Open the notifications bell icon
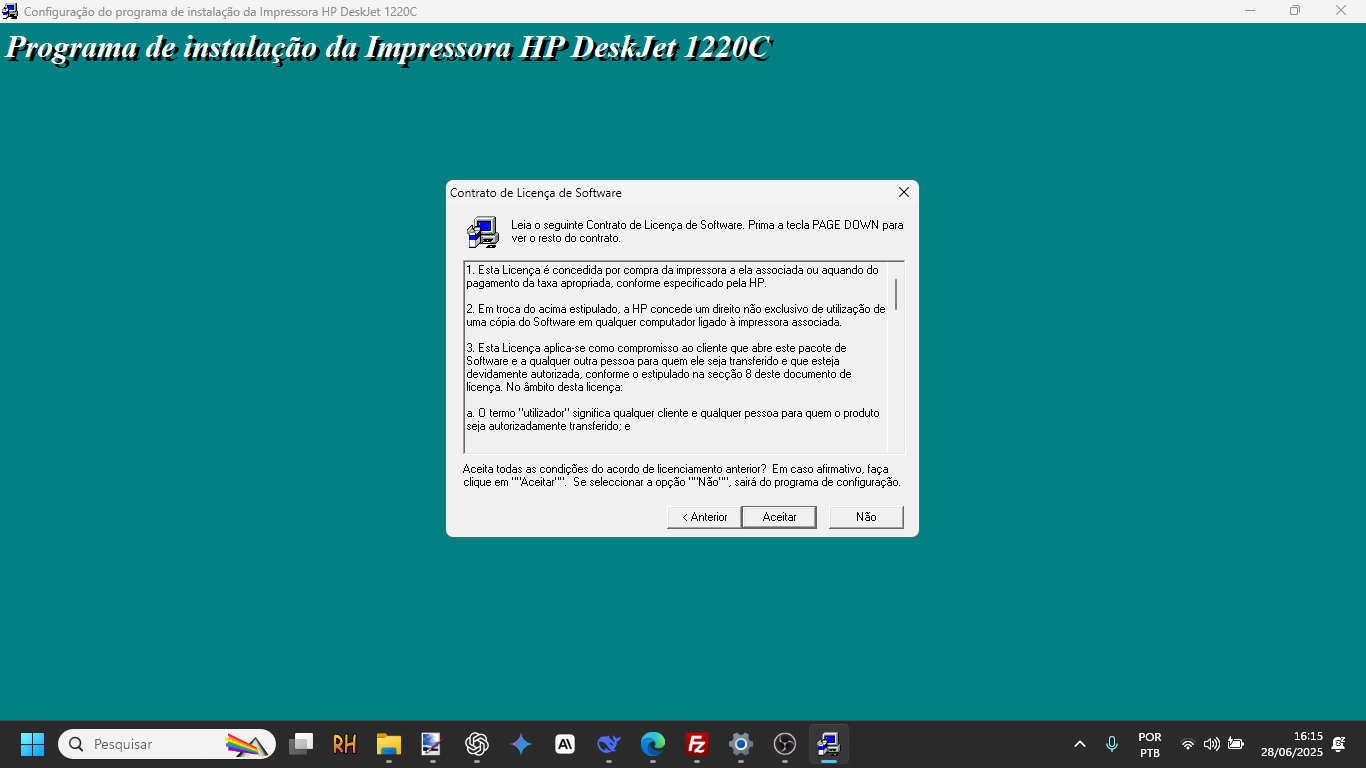This screenshot has height=768, width=1366. (1339, 744)
